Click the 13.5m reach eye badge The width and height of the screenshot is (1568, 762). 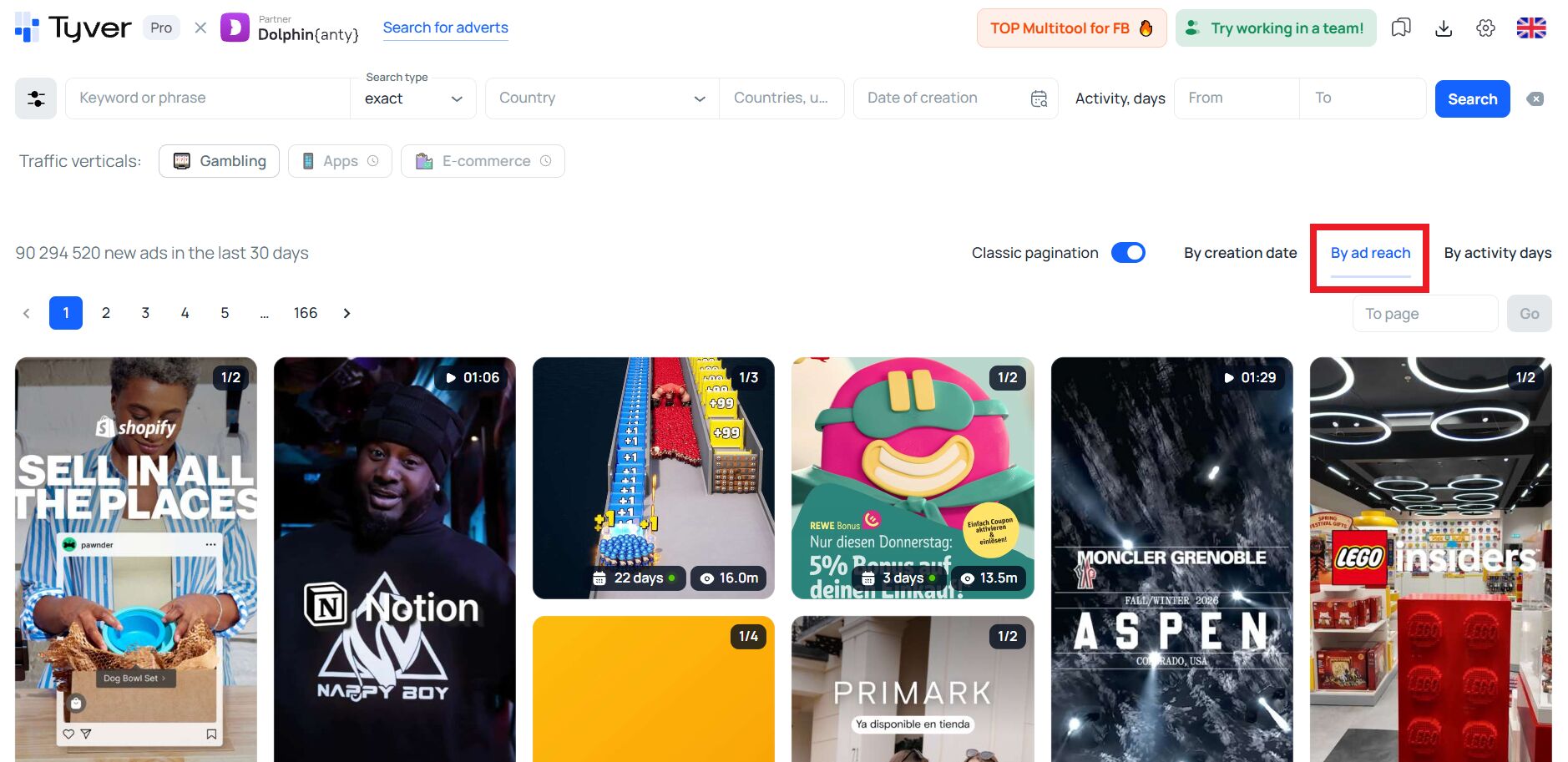click(989, 578)
